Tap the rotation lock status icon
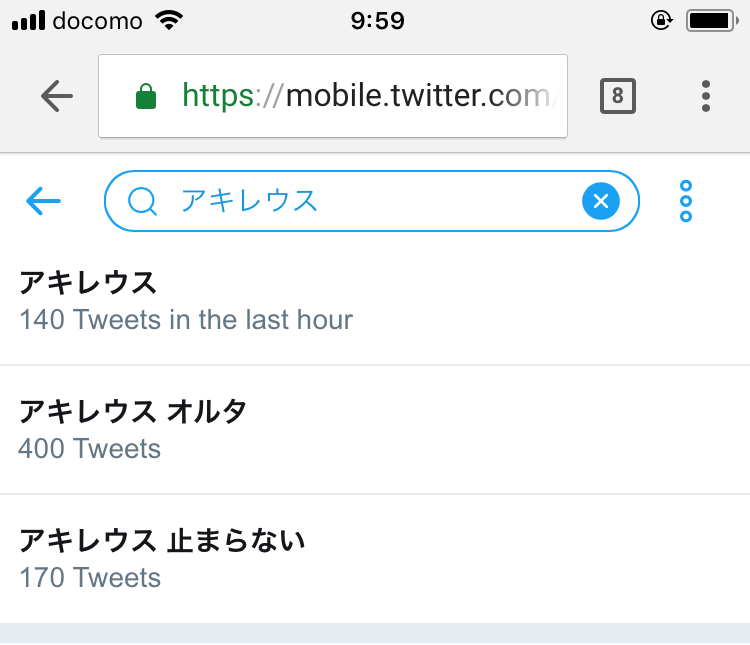 tap(661, 20)
